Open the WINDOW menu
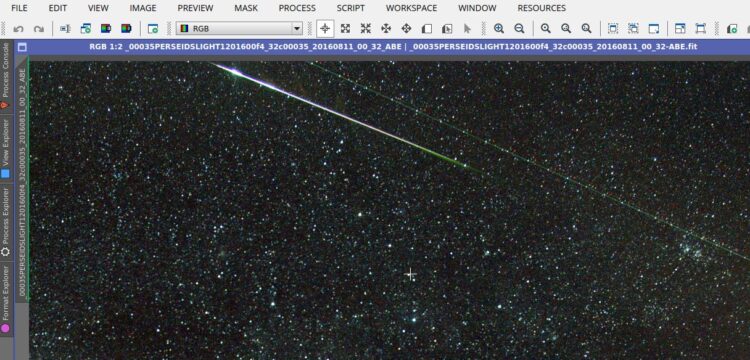Screen dimensions: 750x360 [x=477, y=8]
